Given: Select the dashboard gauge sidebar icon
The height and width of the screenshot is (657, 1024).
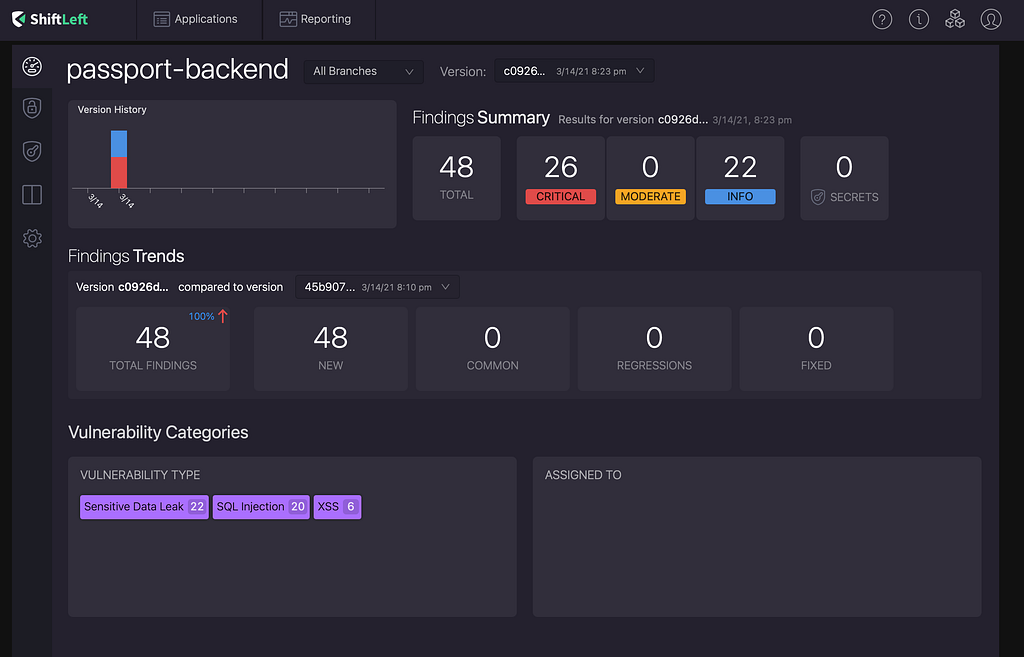Looking at the screenshot, I should click(32, 67).
